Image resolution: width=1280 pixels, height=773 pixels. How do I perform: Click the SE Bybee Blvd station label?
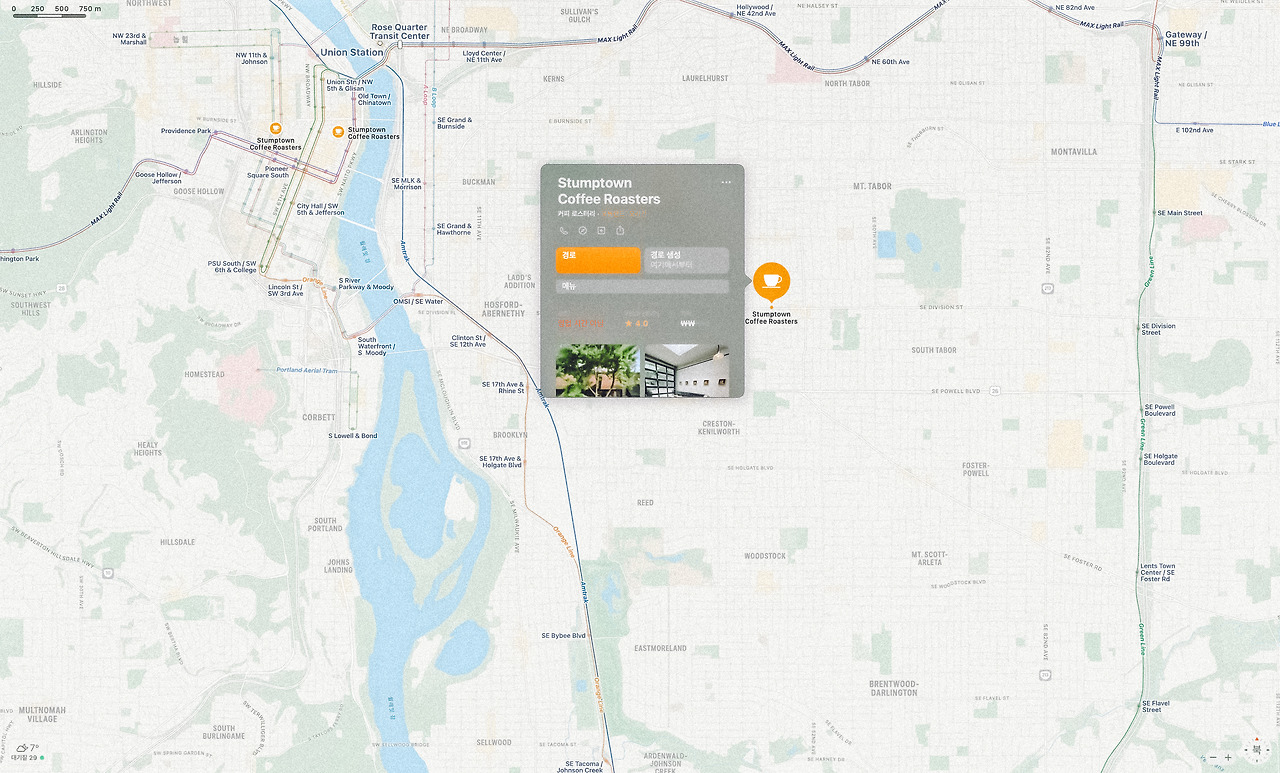(x=564, y=636)
